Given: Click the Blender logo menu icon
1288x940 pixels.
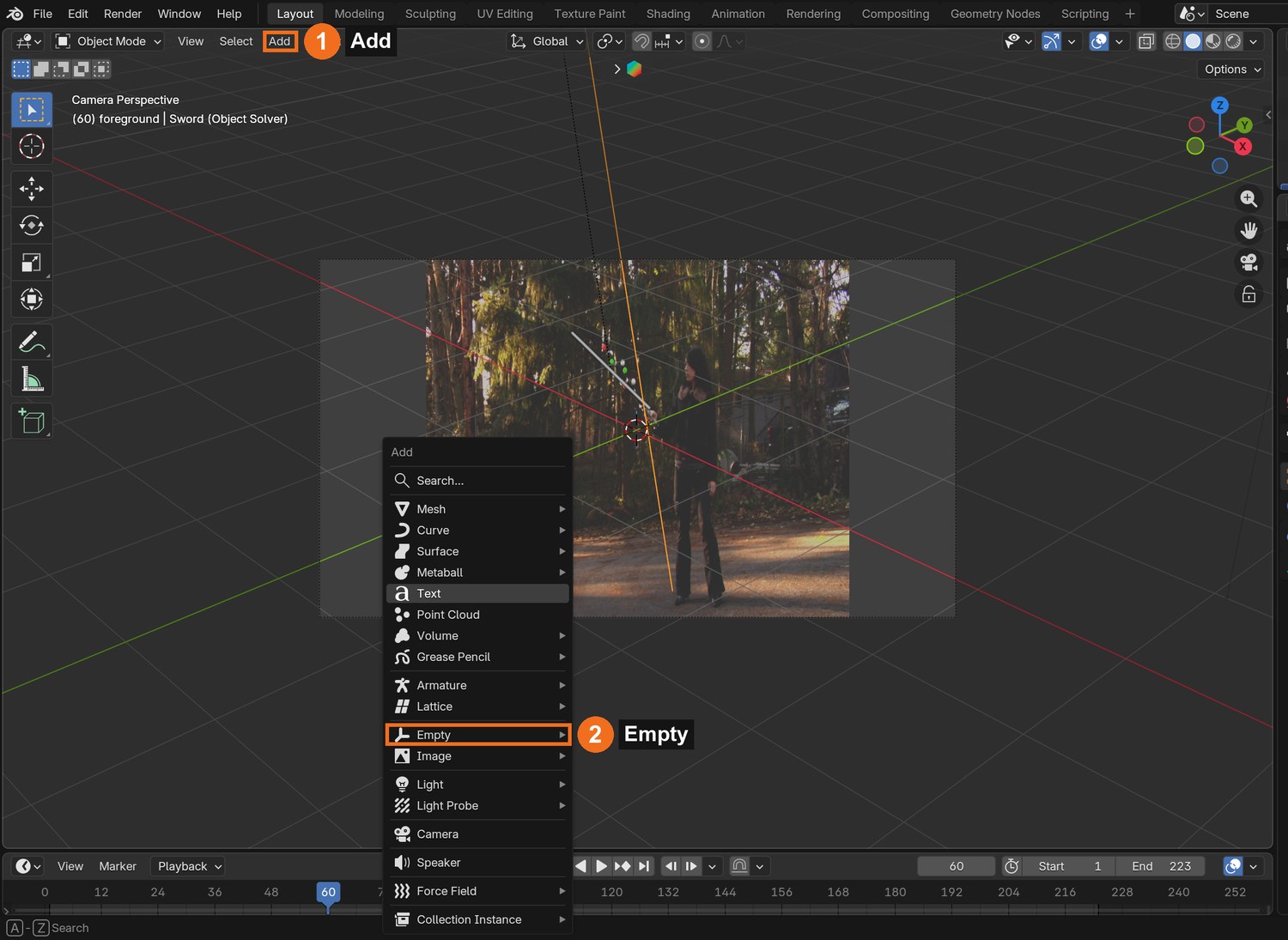Looking at the screenshot, I should tap(15, 14).
